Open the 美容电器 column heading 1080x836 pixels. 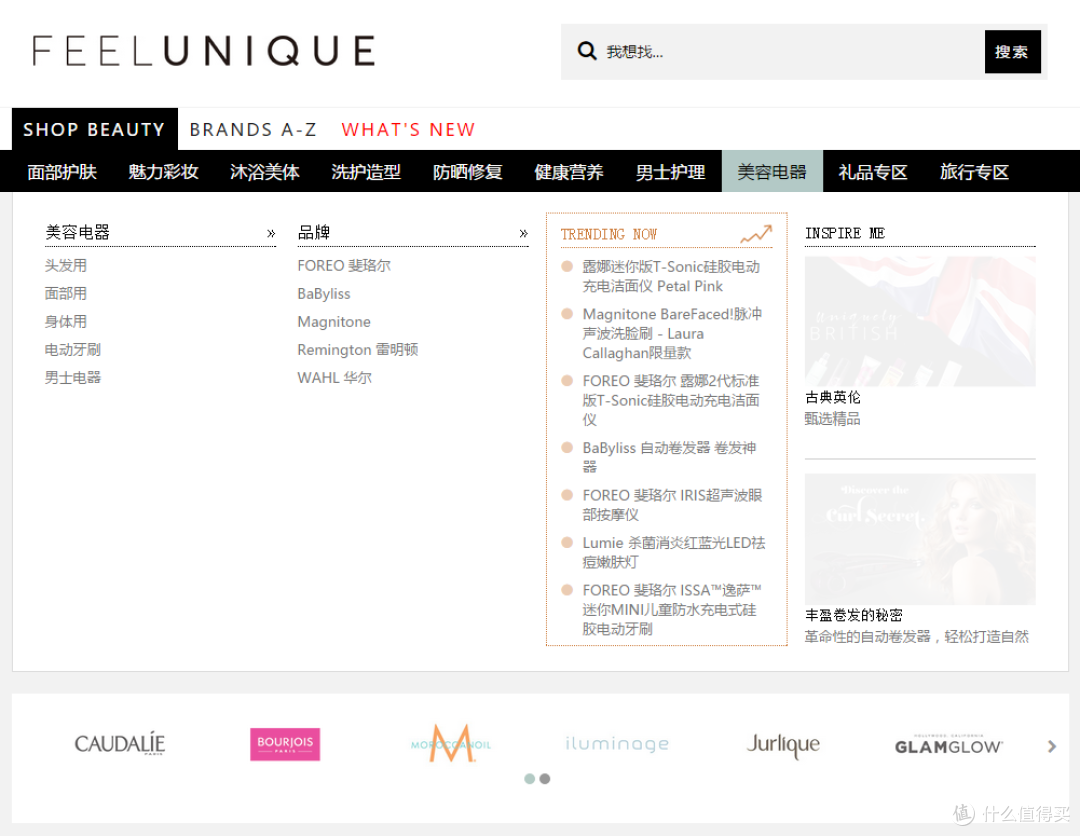[78, 232]
